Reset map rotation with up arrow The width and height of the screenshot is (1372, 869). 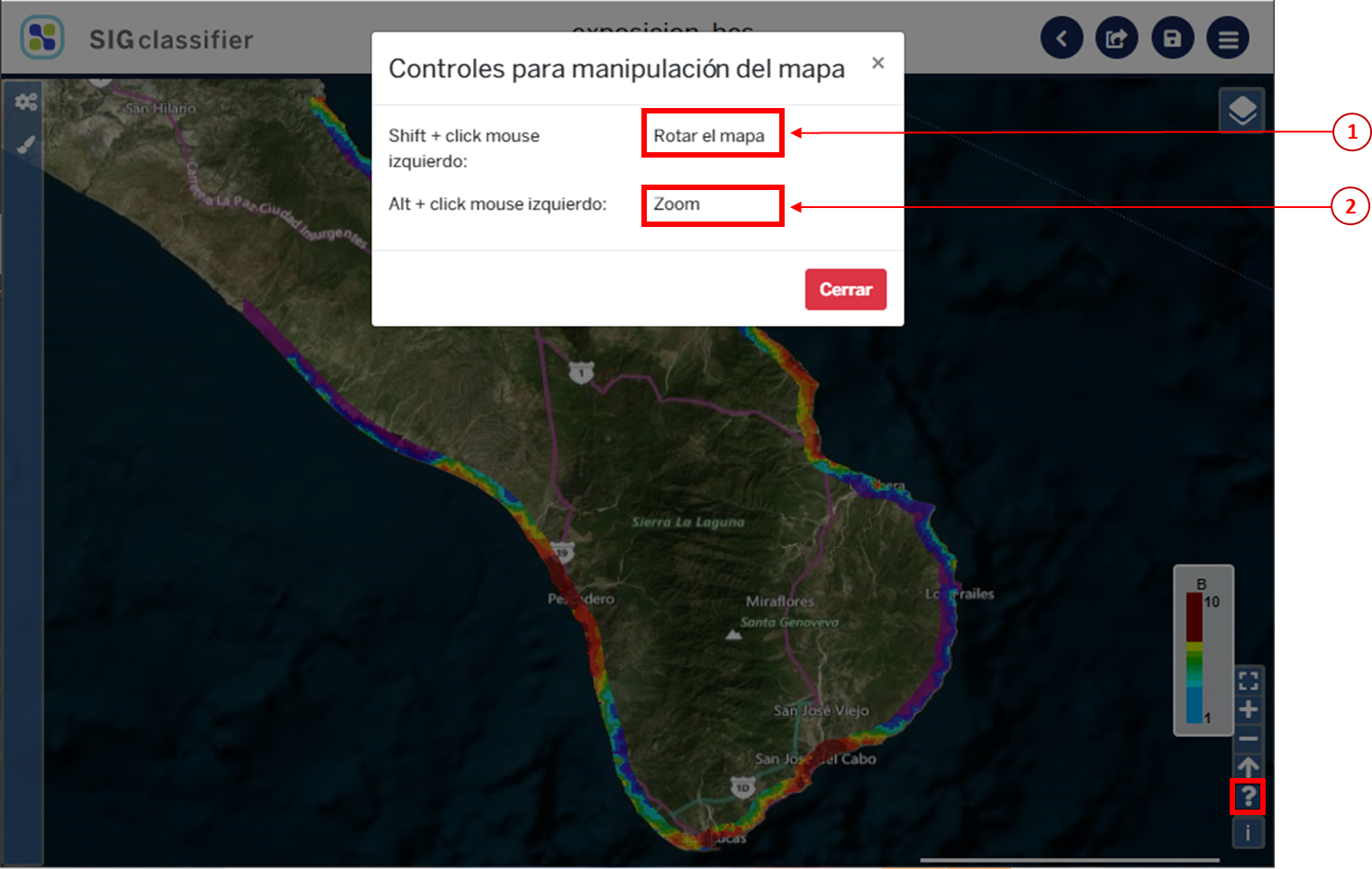coord(1249,766)
